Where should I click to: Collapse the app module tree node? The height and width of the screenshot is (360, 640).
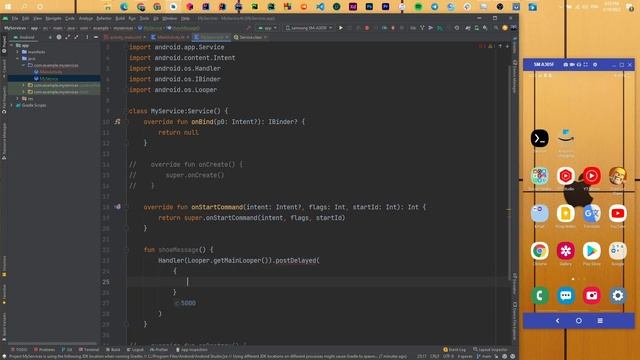click(x=11, y=45)
